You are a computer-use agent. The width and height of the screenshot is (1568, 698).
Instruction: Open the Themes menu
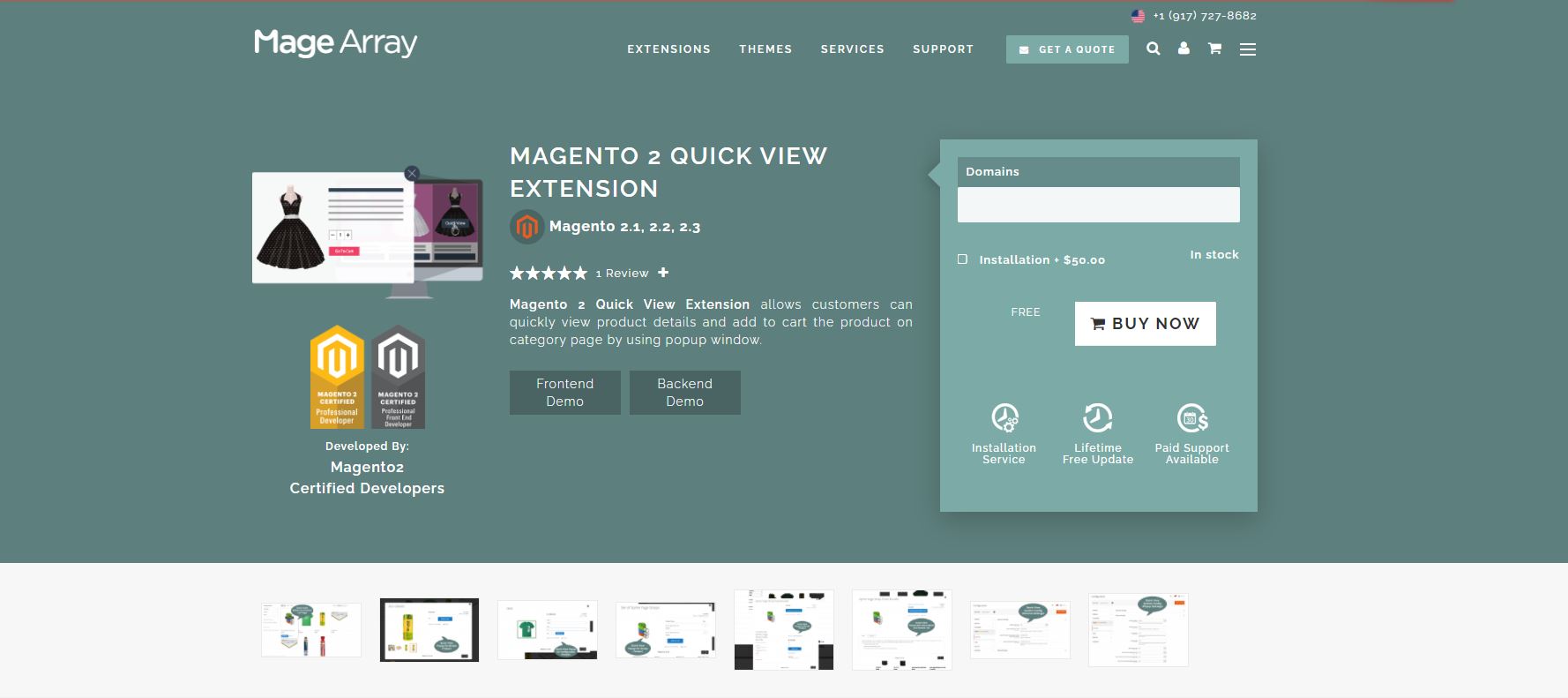765,49
